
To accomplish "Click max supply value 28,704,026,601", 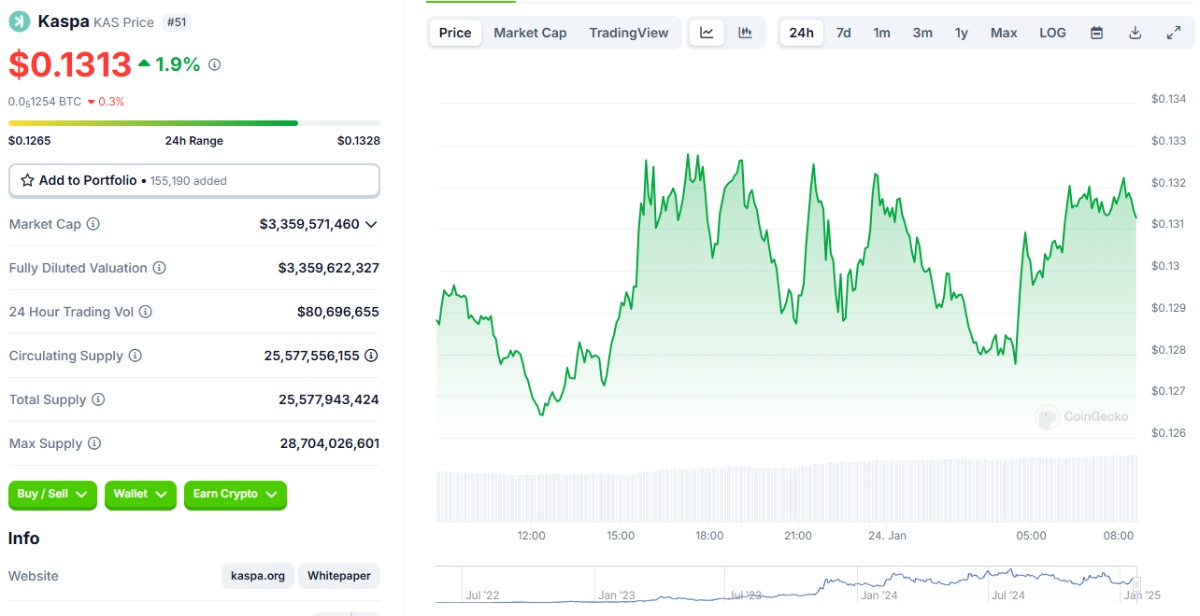I will tap(330, 444).
